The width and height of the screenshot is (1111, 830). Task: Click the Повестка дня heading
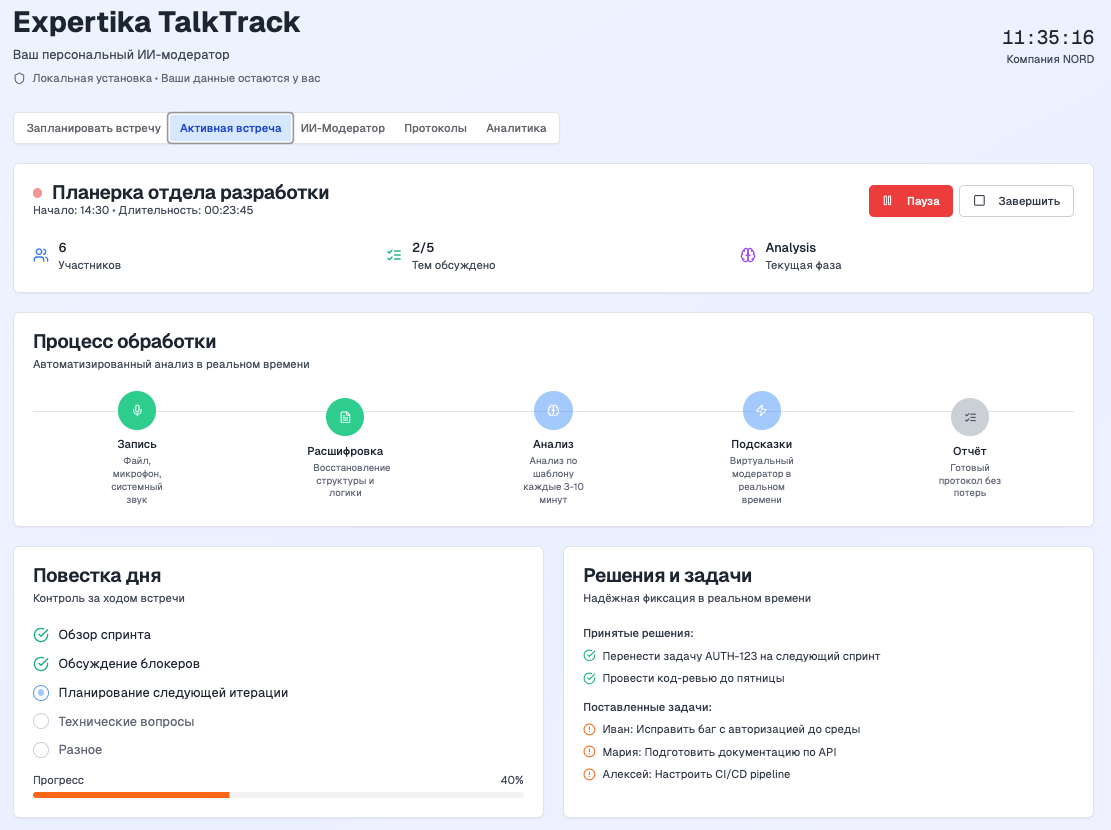[97, 575]
